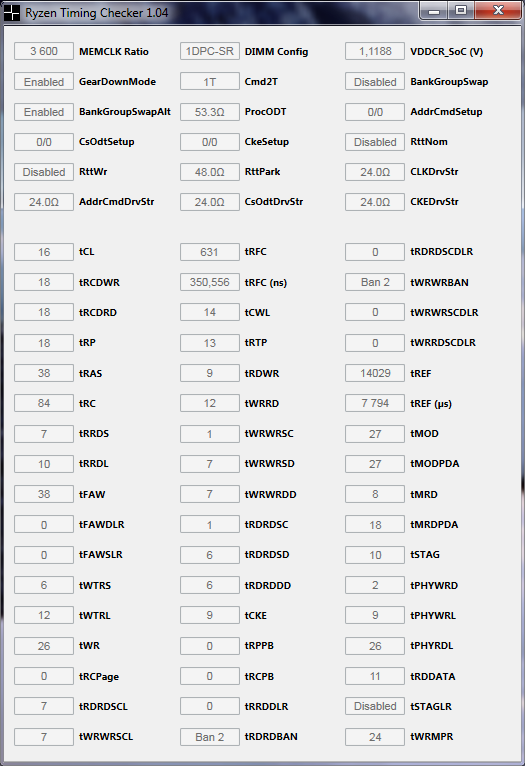Screen dimensions: 525x766
Task: Click the tWRMPR value 24
Action: pyautogui.click(x=375, y=737)
